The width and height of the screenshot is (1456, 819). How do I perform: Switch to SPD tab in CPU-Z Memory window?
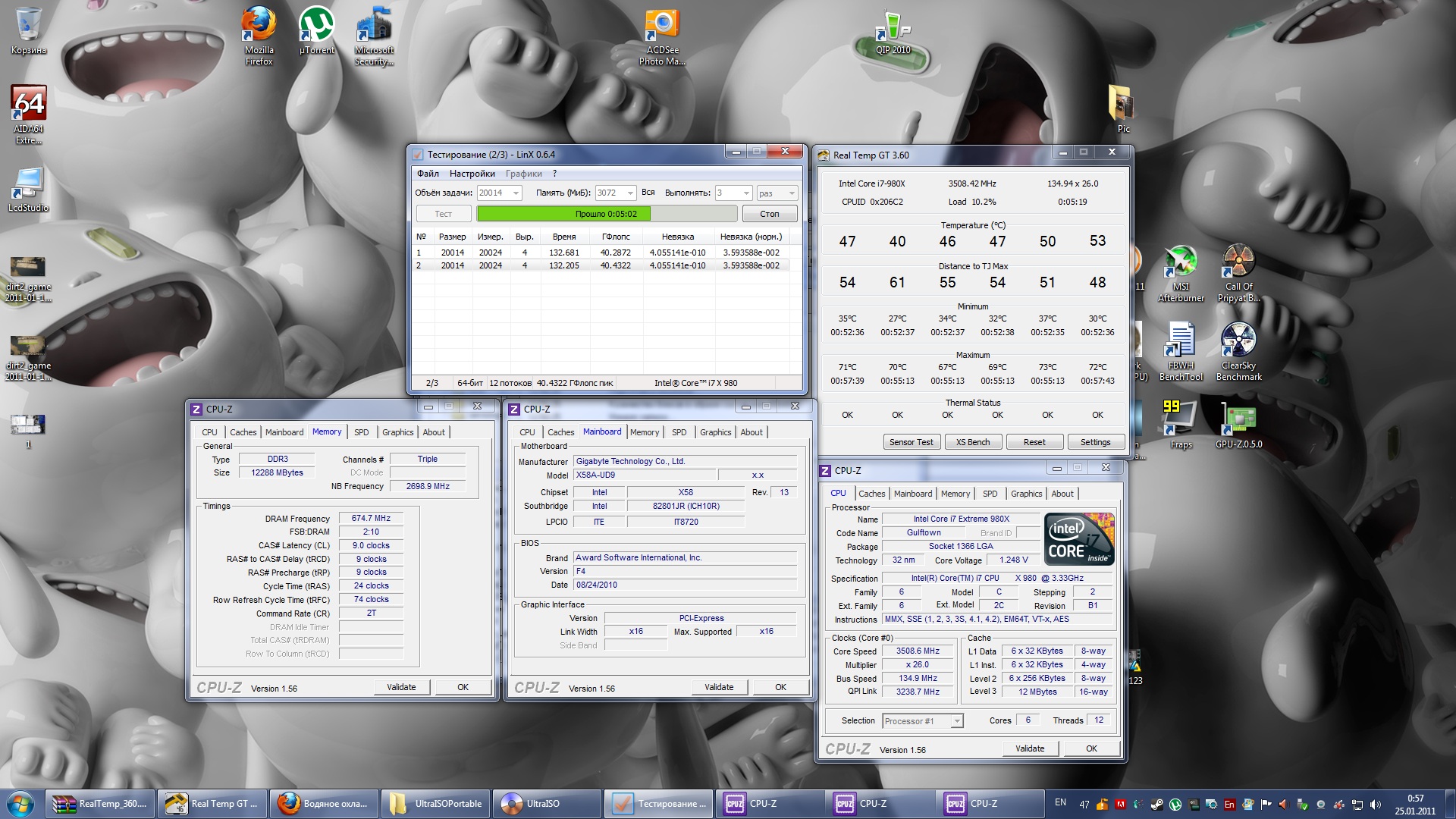tap(362, 432)
